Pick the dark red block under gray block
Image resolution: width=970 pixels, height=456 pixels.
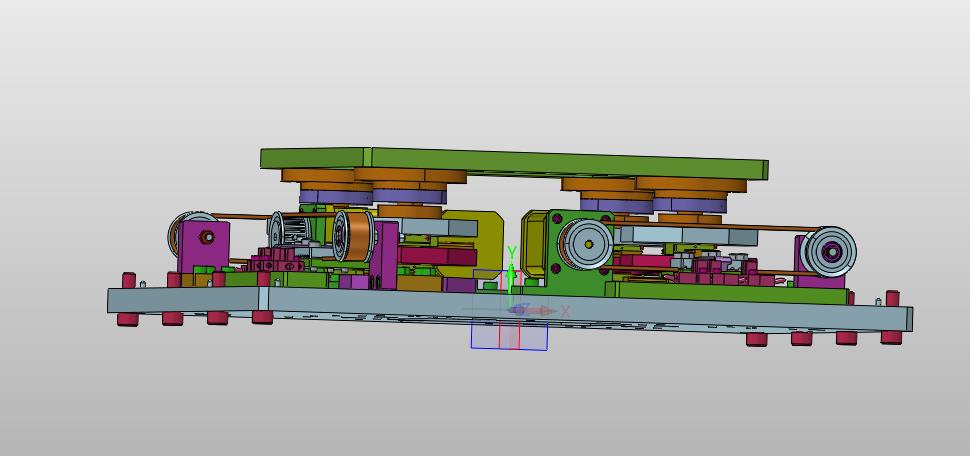click(x=438, y=256)
